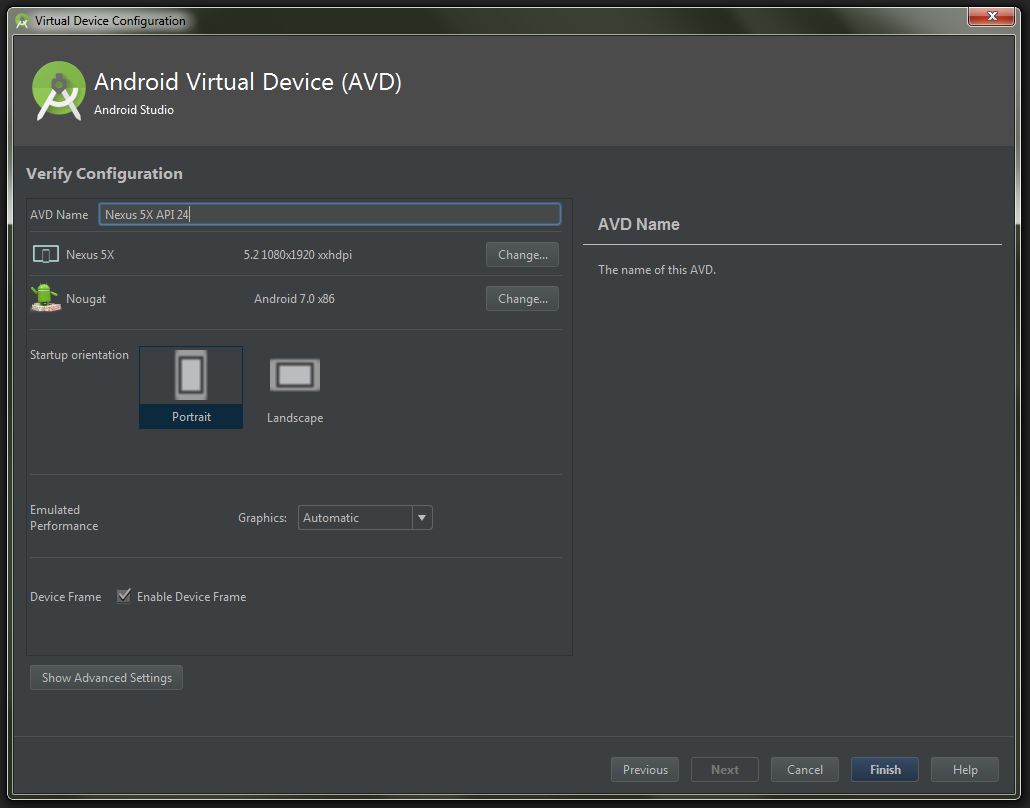Click the Graphics dropdown arrow
Screen dimensions: 1030x808
(x=422, y=518)
